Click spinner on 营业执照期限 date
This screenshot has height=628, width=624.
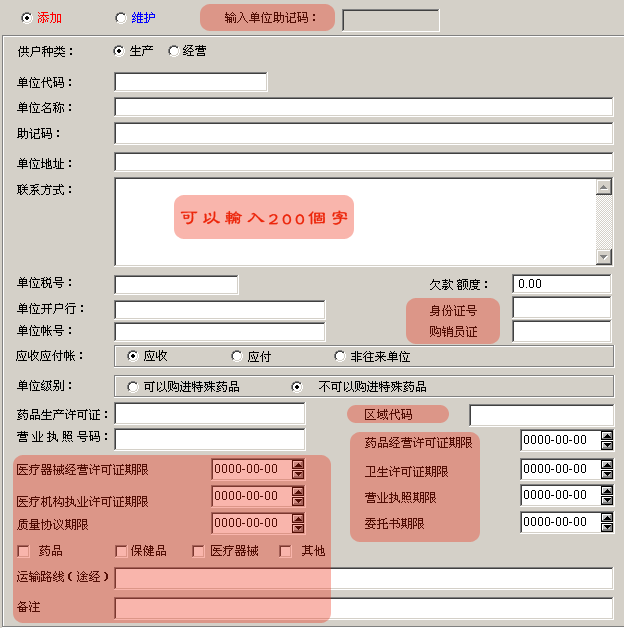tap(606, 495)
